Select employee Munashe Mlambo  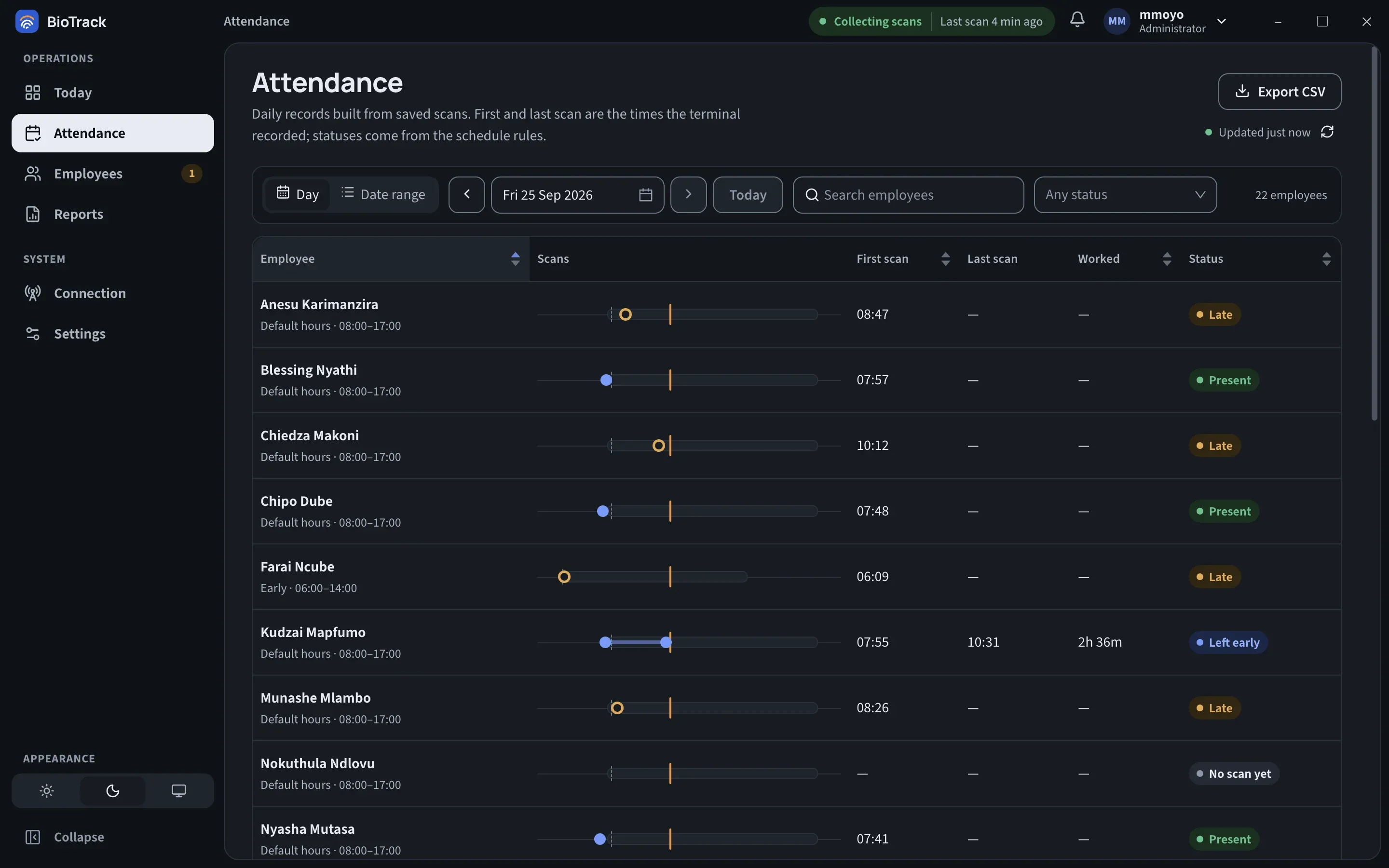coord(316,698)
